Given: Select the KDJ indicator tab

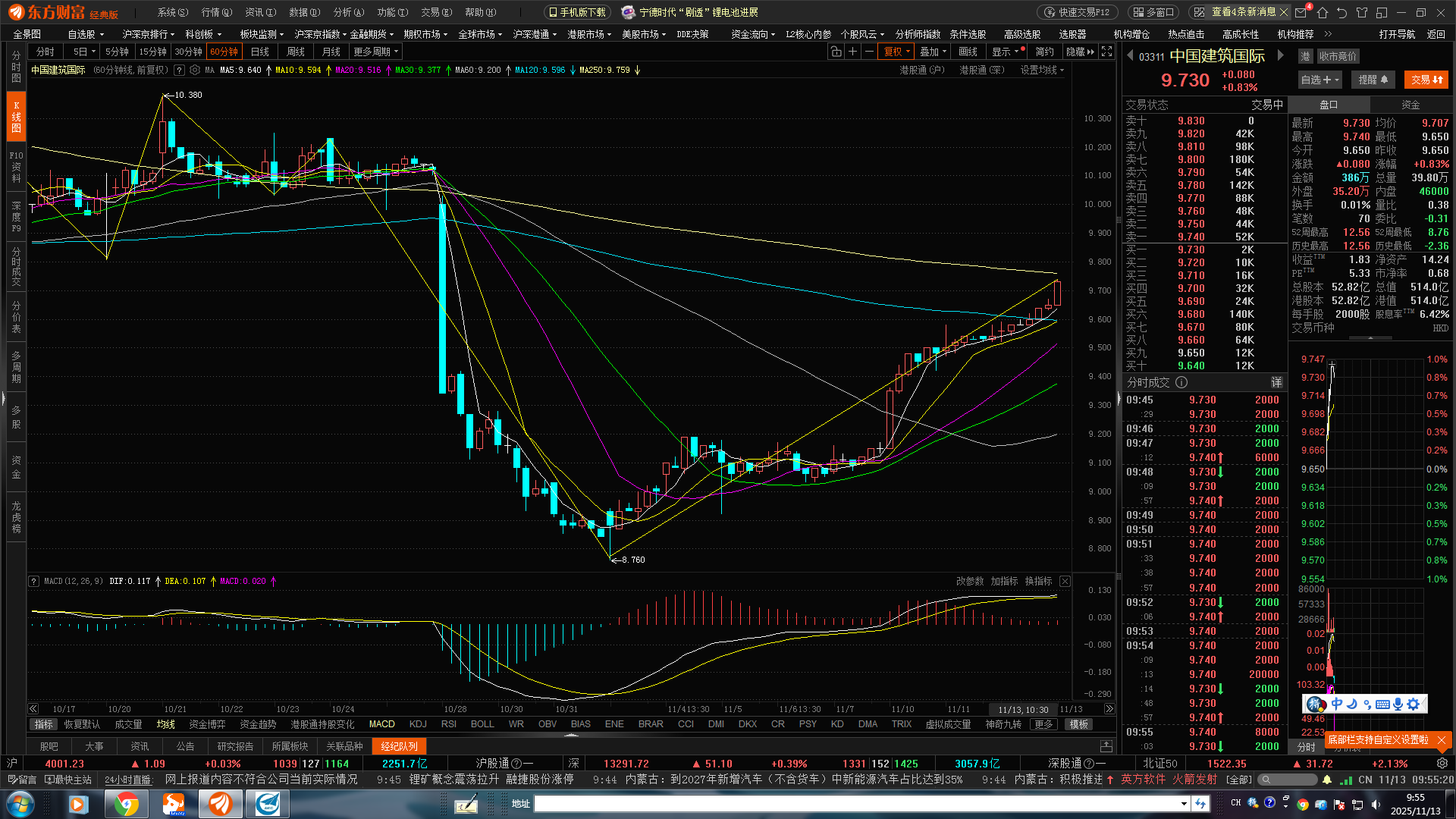Looking at the screenshot, I should point(418,724).
